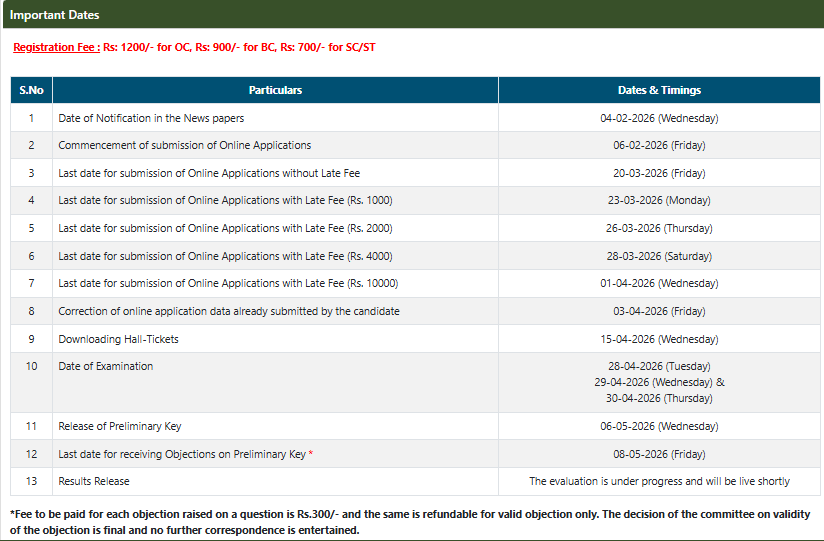The image size is (824, 541).
Task: Select exam date '29-04-2026 (Wednesday) &'
Action: (x=660, y=382)
